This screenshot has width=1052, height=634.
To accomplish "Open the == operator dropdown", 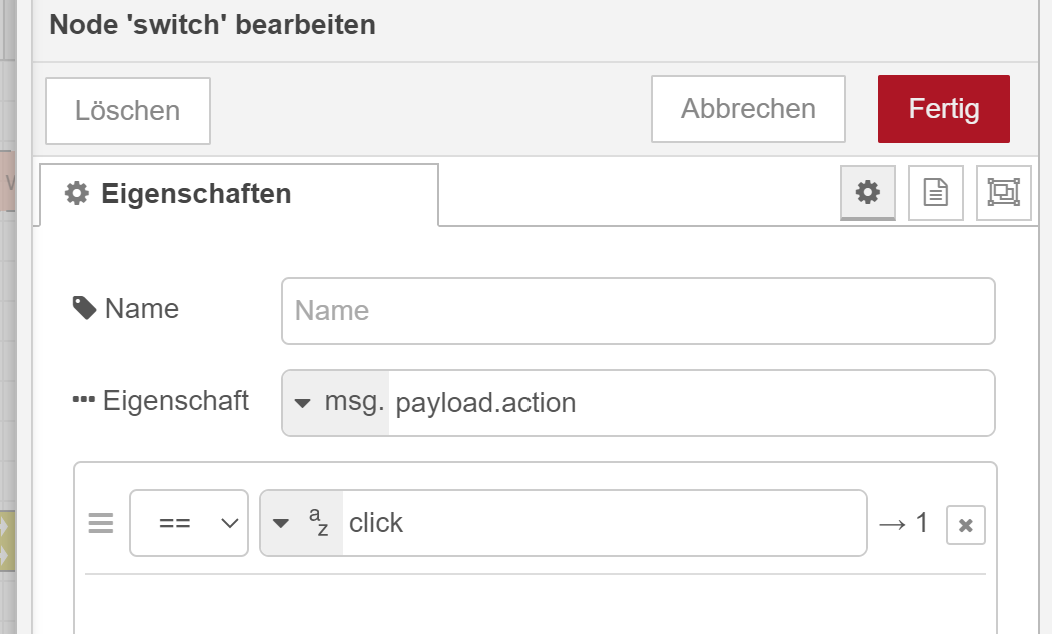I will (189, 523).
